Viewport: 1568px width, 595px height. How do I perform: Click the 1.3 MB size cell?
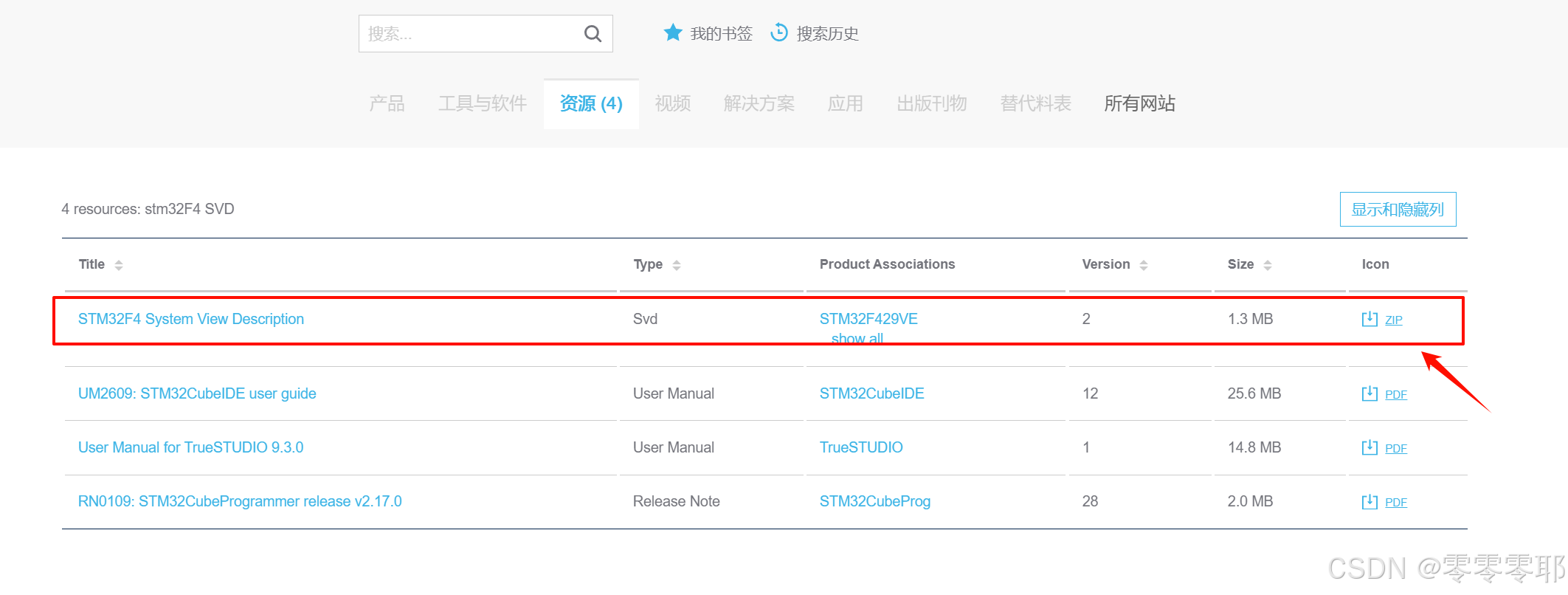click(x=1250, y=319)
